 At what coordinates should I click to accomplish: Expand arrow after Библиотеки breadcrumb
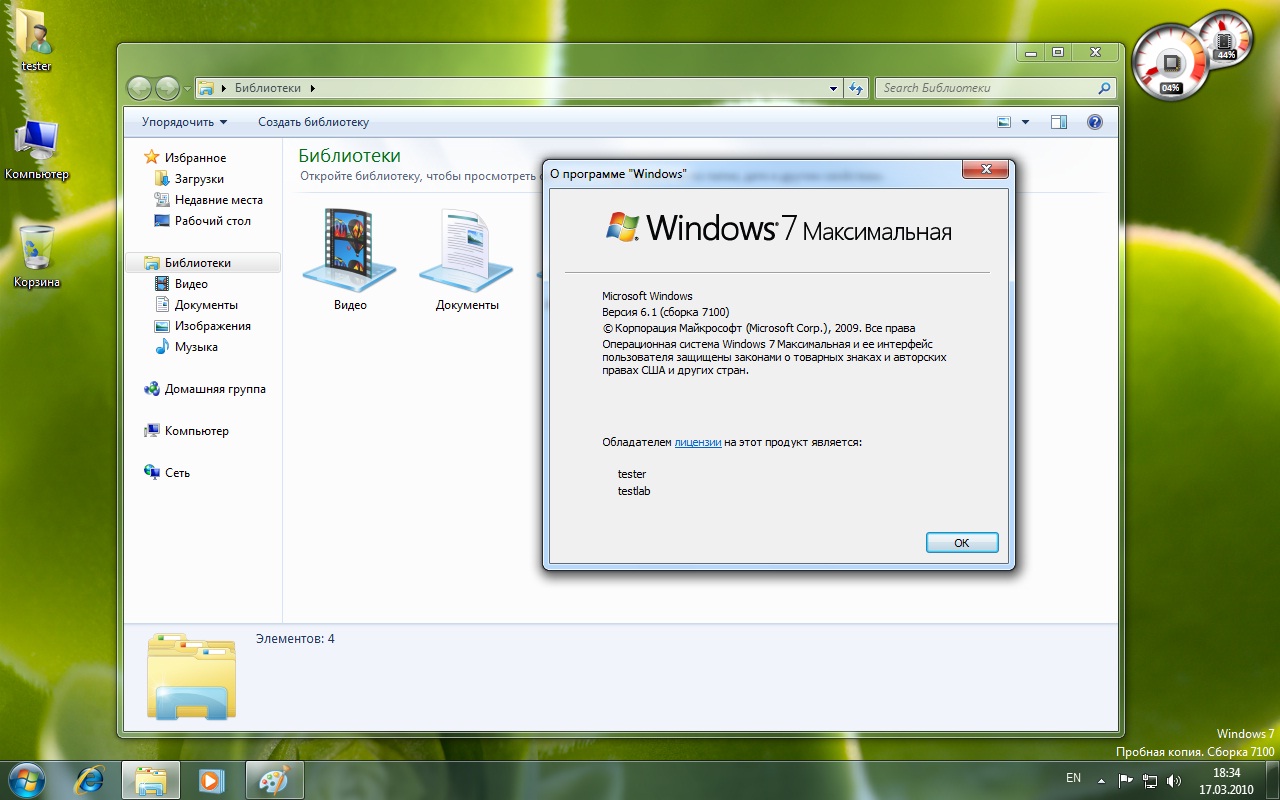(312, 88)
